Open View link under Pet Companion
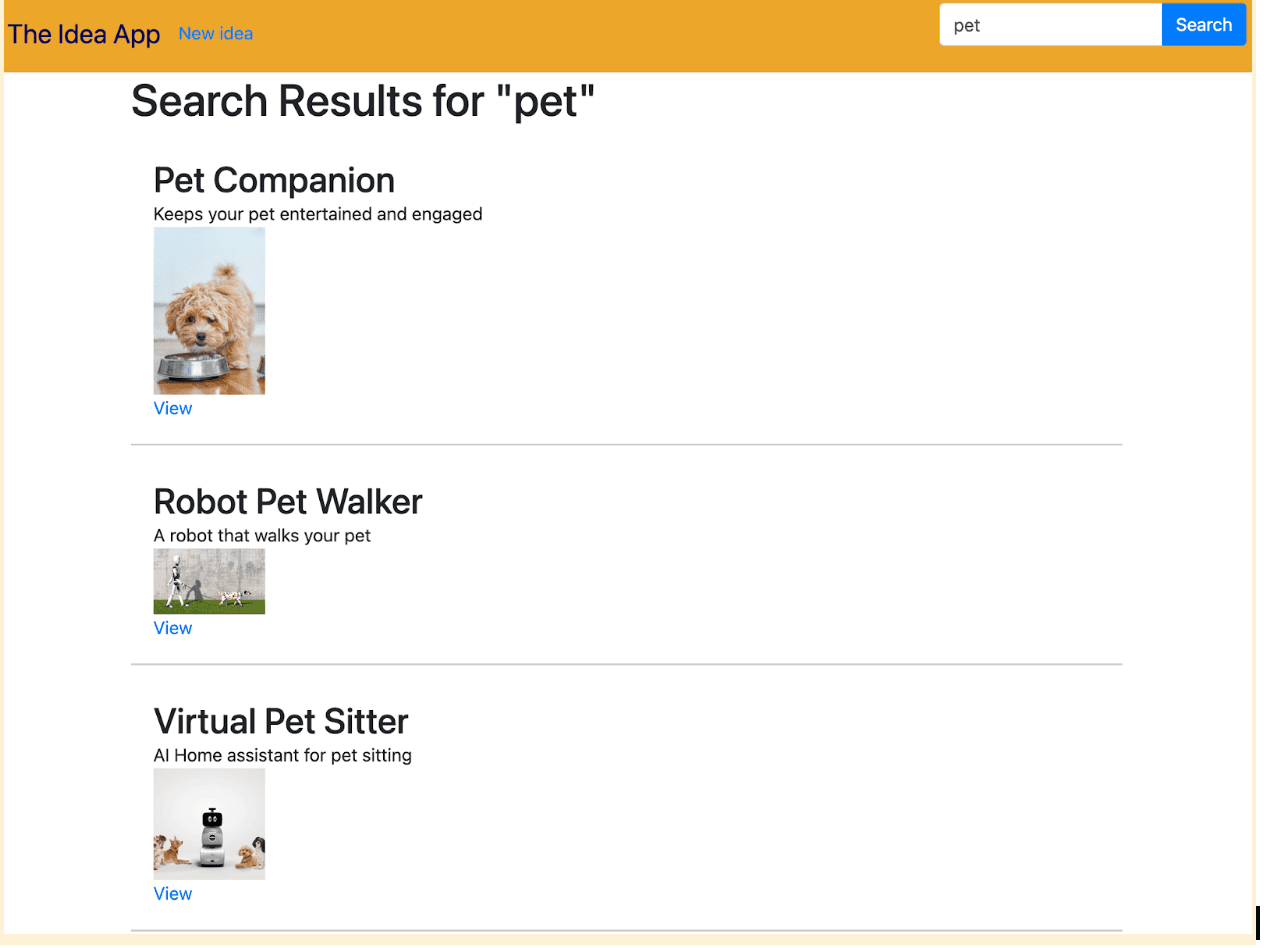The height and width of the screenshot is (948, 1264). click(x=173, y=409)
